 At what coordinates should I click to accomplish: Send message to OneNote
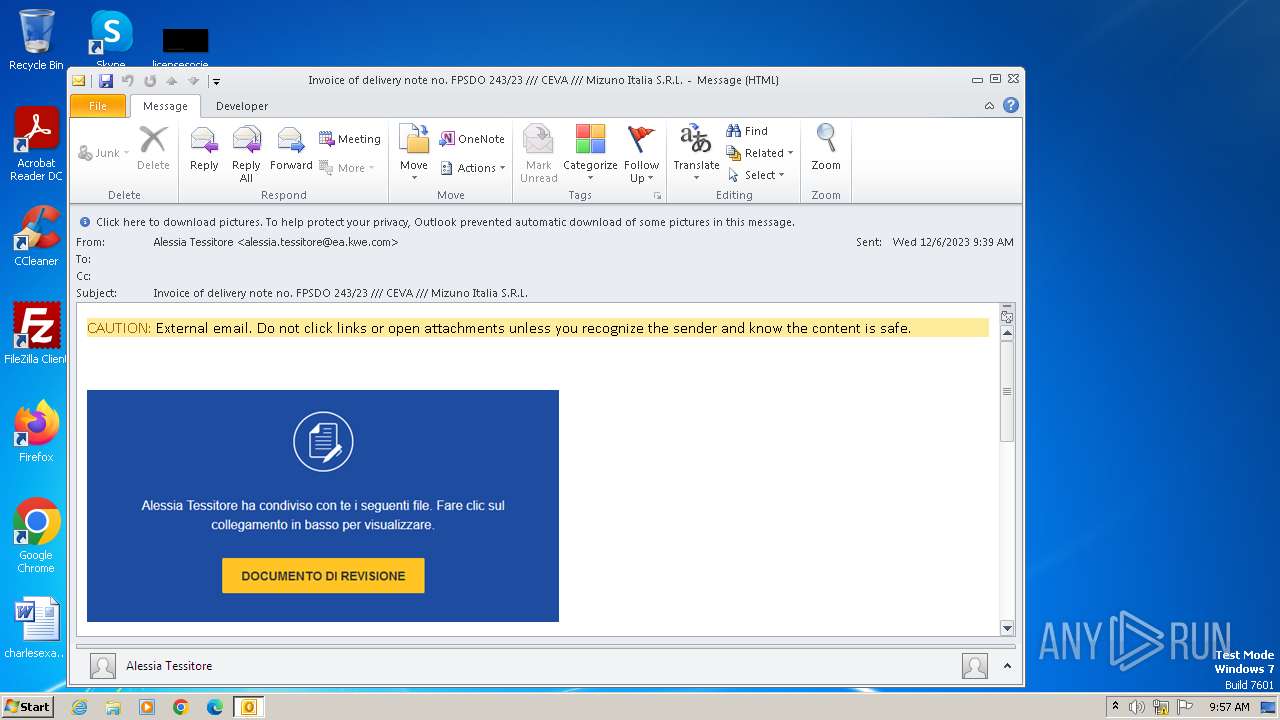click(x=472, y=139)
